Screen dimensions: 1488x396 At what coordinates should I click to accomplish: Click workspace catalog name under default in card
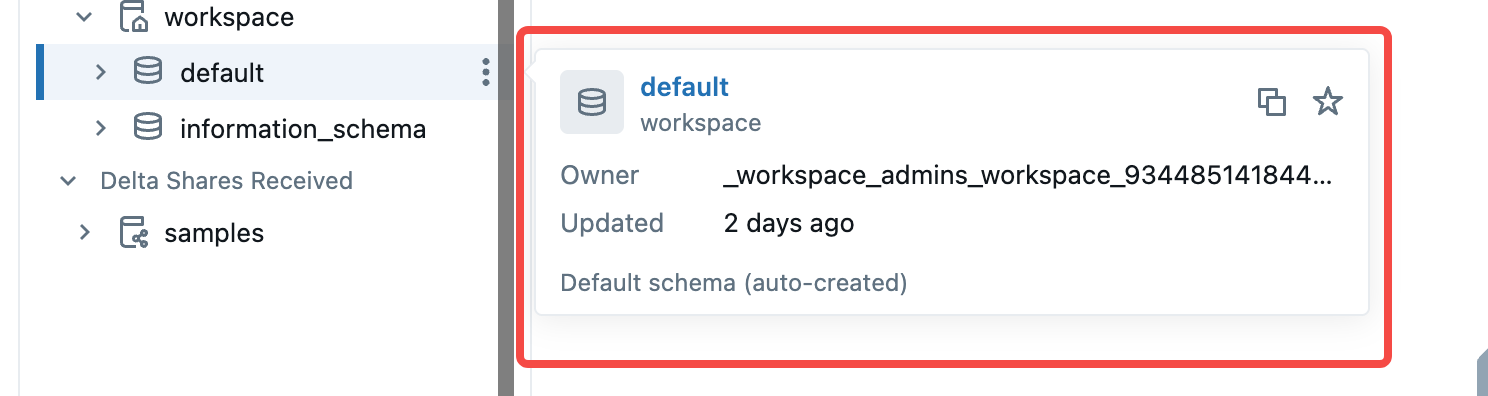click(x=700, y=123)
